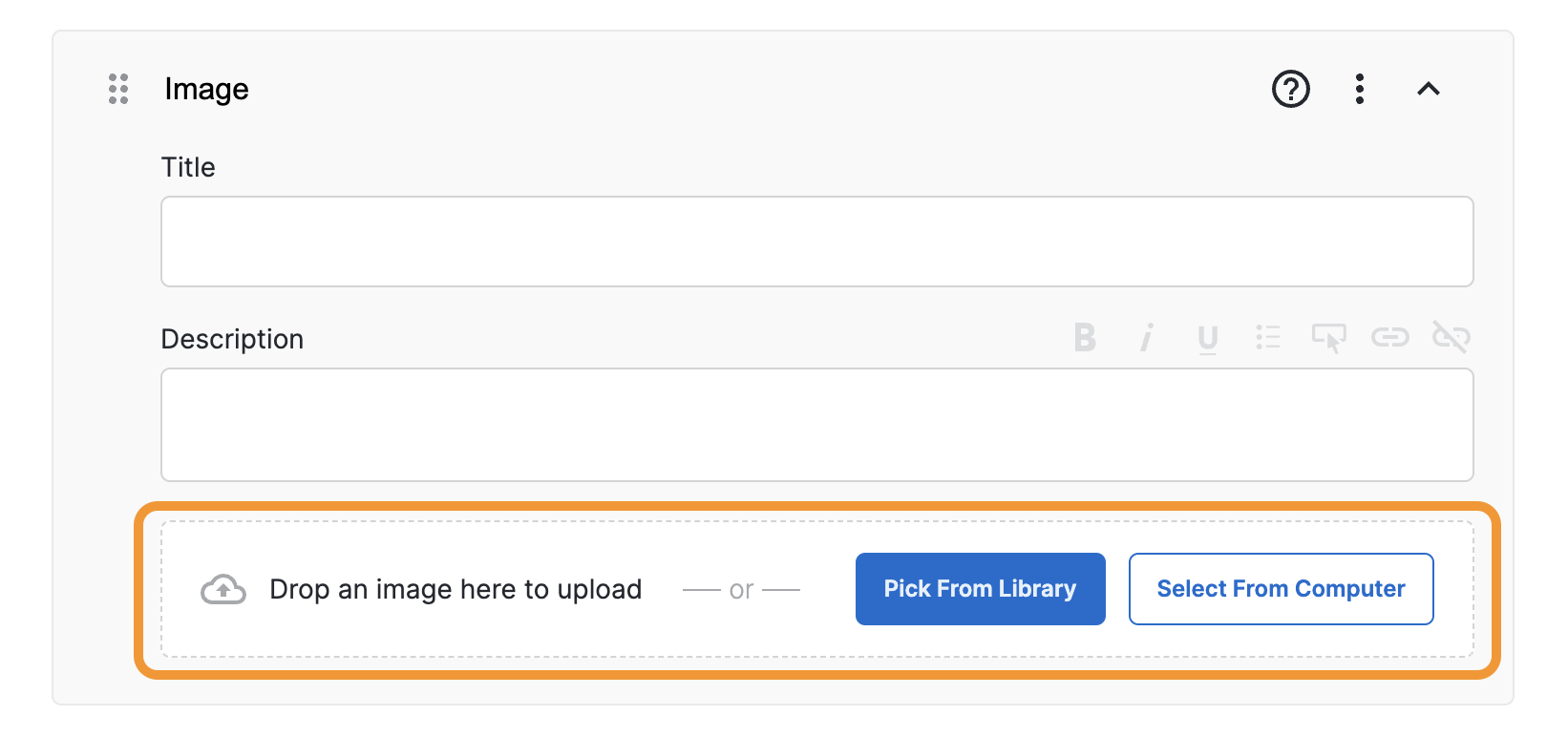Collapse the Image block with chevron
Viewport: 1568px width, 737px height.
1428,89
